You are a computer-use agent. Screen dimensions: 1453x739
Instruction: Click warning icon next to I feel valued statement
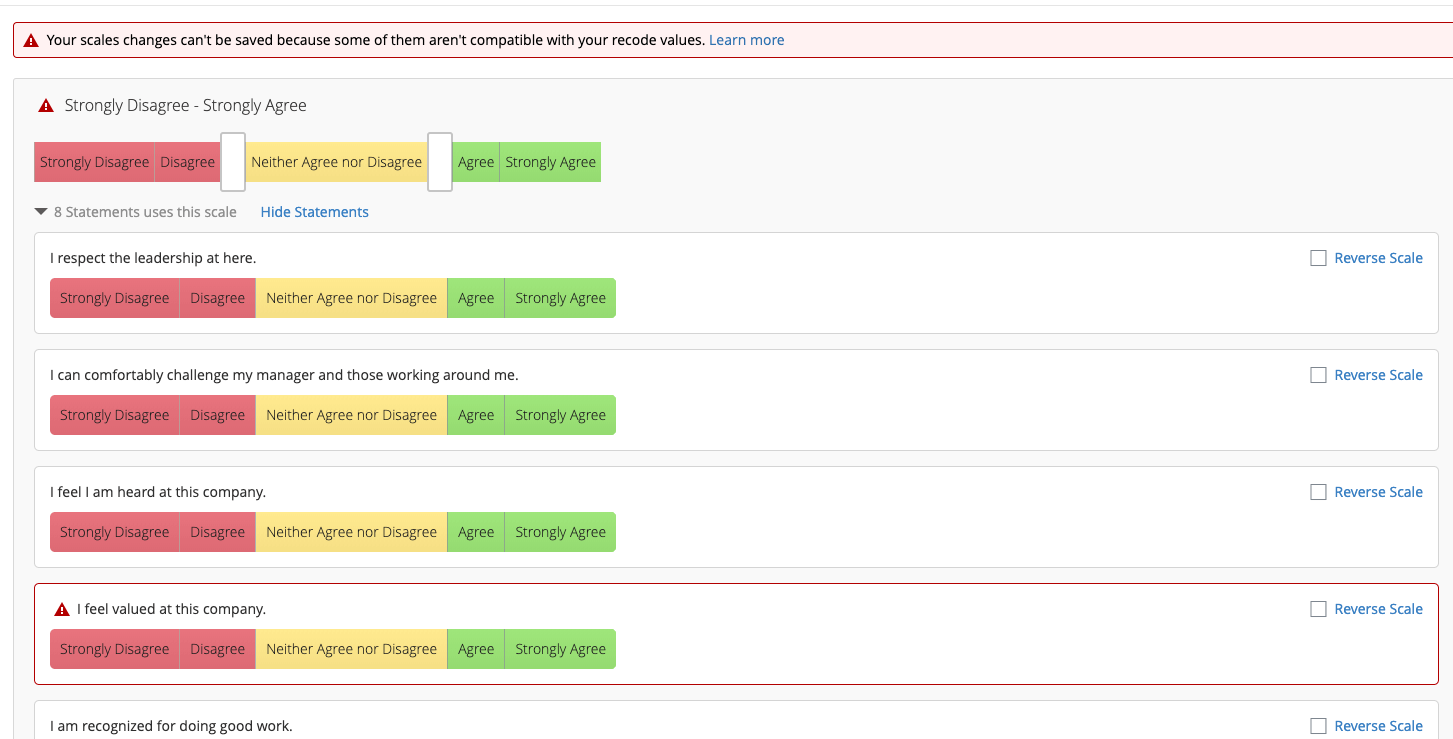click(62, 609)
